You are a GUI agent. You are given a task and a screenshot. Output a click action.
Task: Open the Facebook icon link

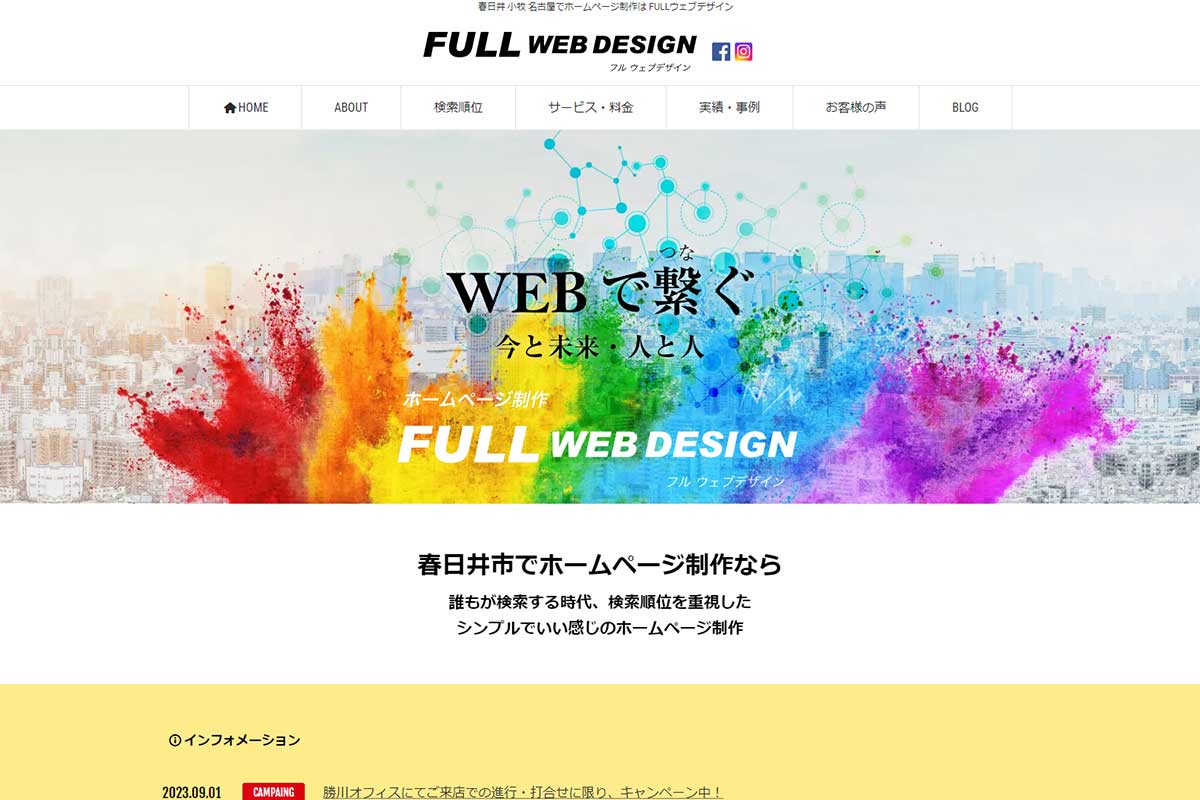pos(721,52)
